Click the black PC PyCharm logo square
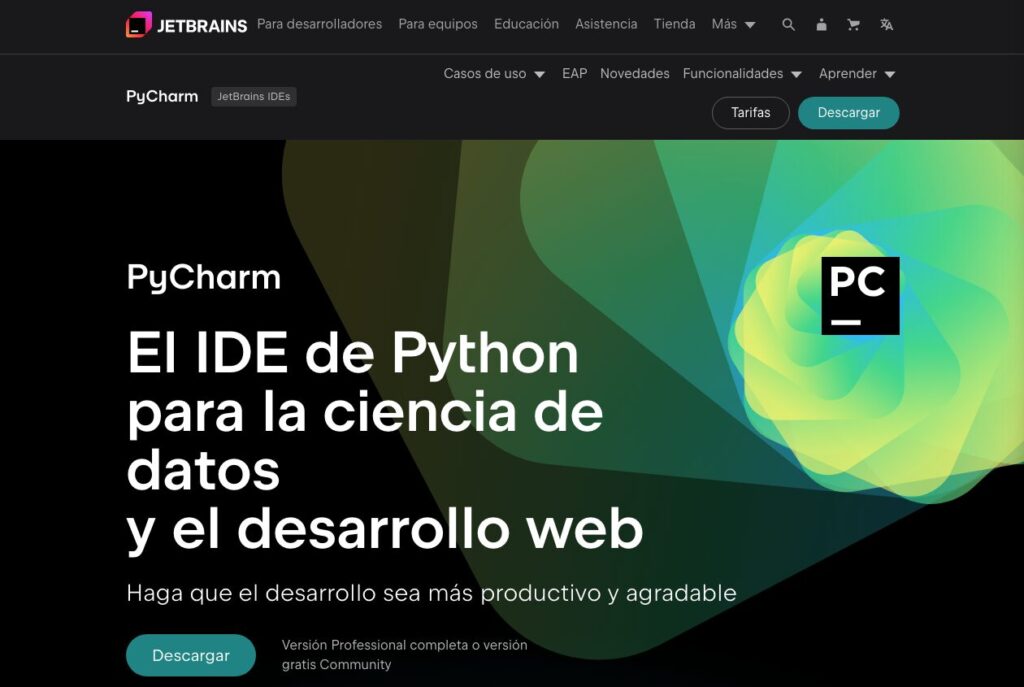1024x687 pixels. click(860, 296)
